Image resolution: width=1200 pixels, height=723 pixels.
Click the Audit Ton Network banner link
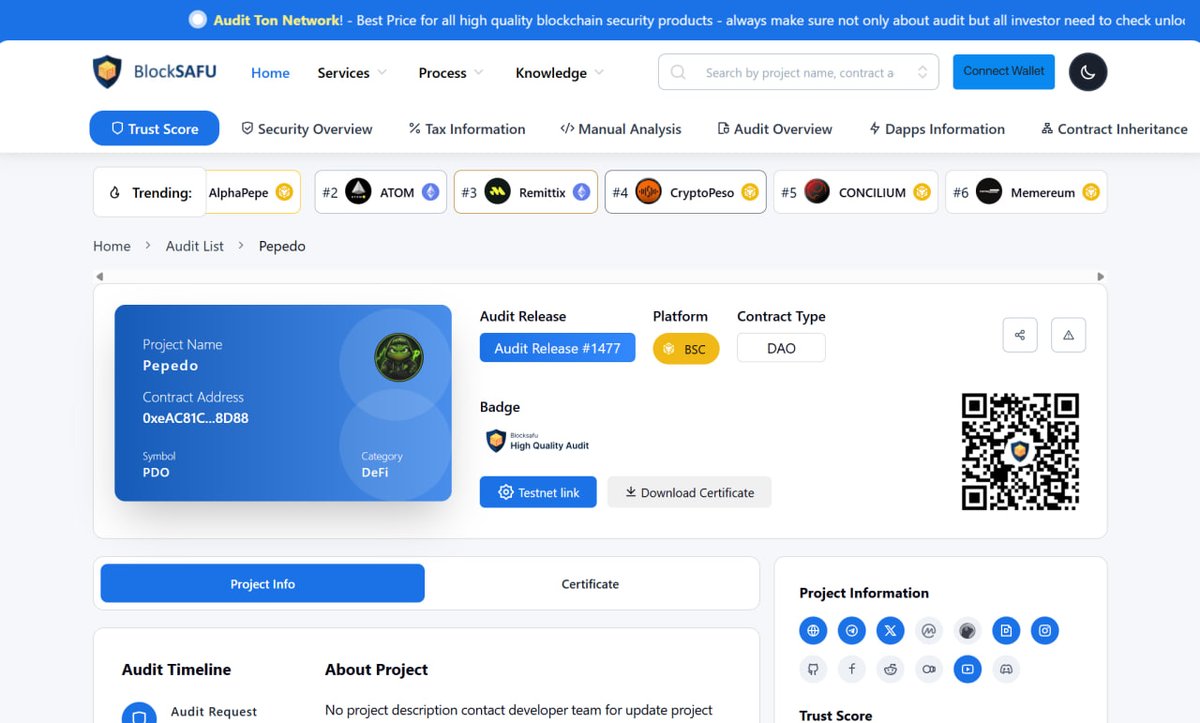tap(277, 20)
